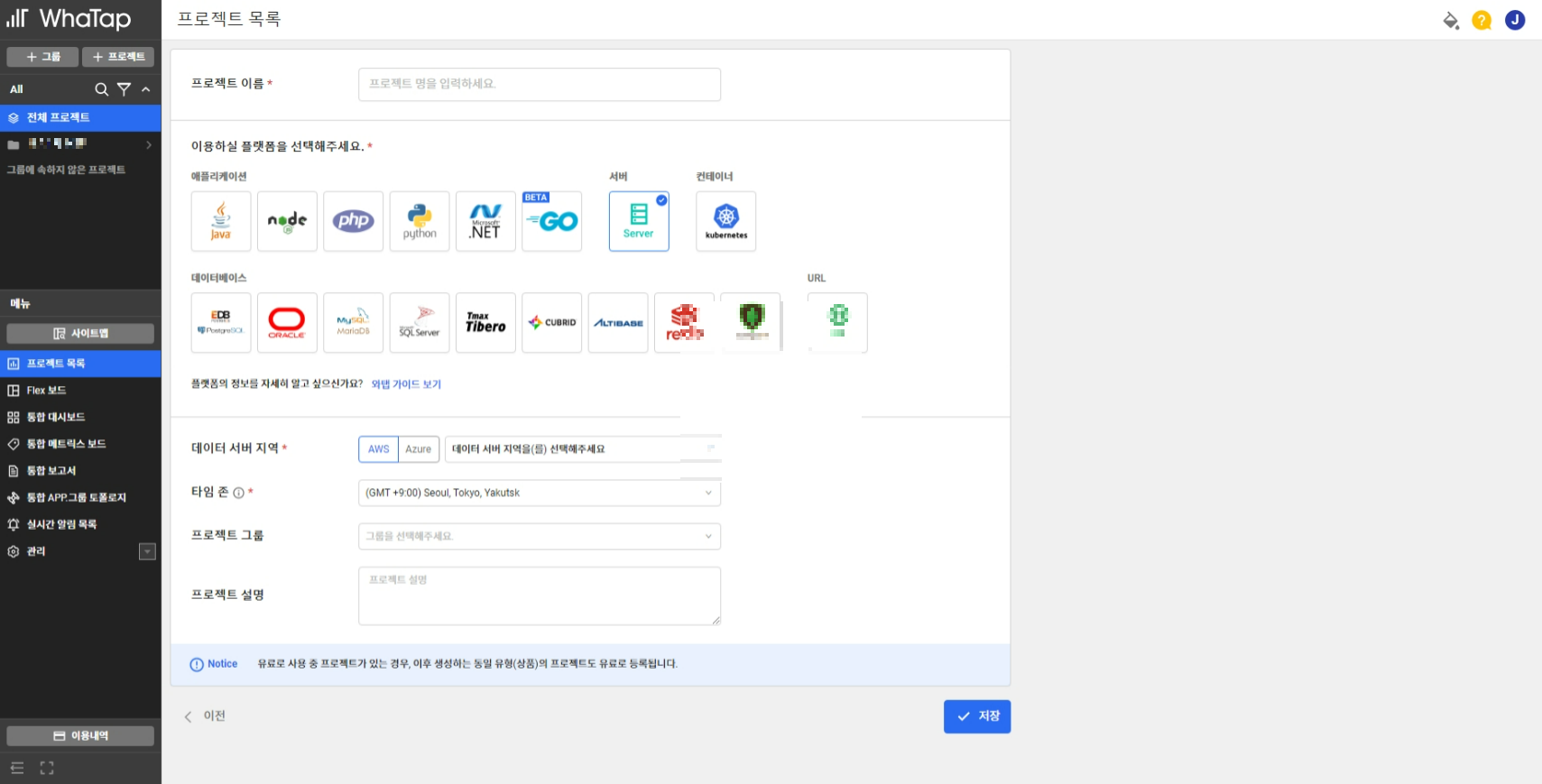Screen dimensions: 1542x784
Task: Expand the project group folder chevron
Action: [149, 144]
